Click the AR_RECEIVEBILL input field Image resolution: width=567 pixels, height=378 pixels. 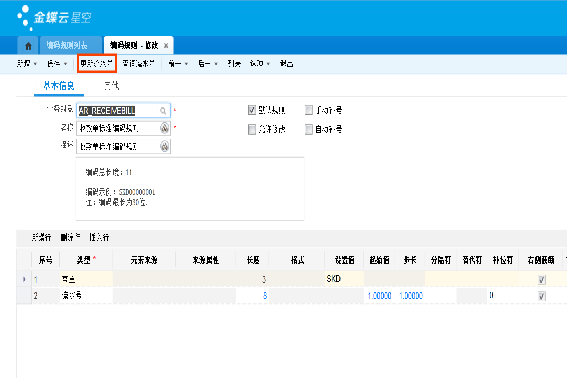coord(123,111)
